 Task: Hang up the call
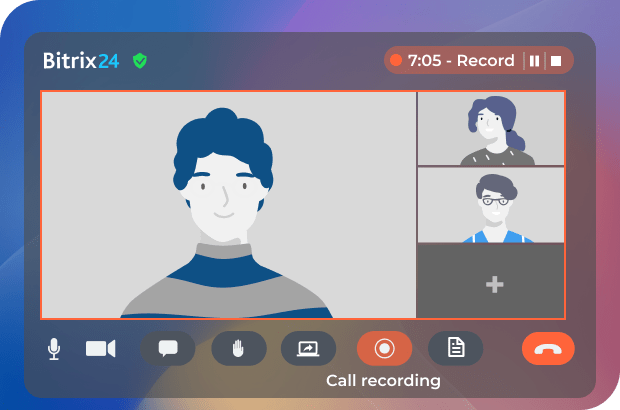tap(548, 349)
